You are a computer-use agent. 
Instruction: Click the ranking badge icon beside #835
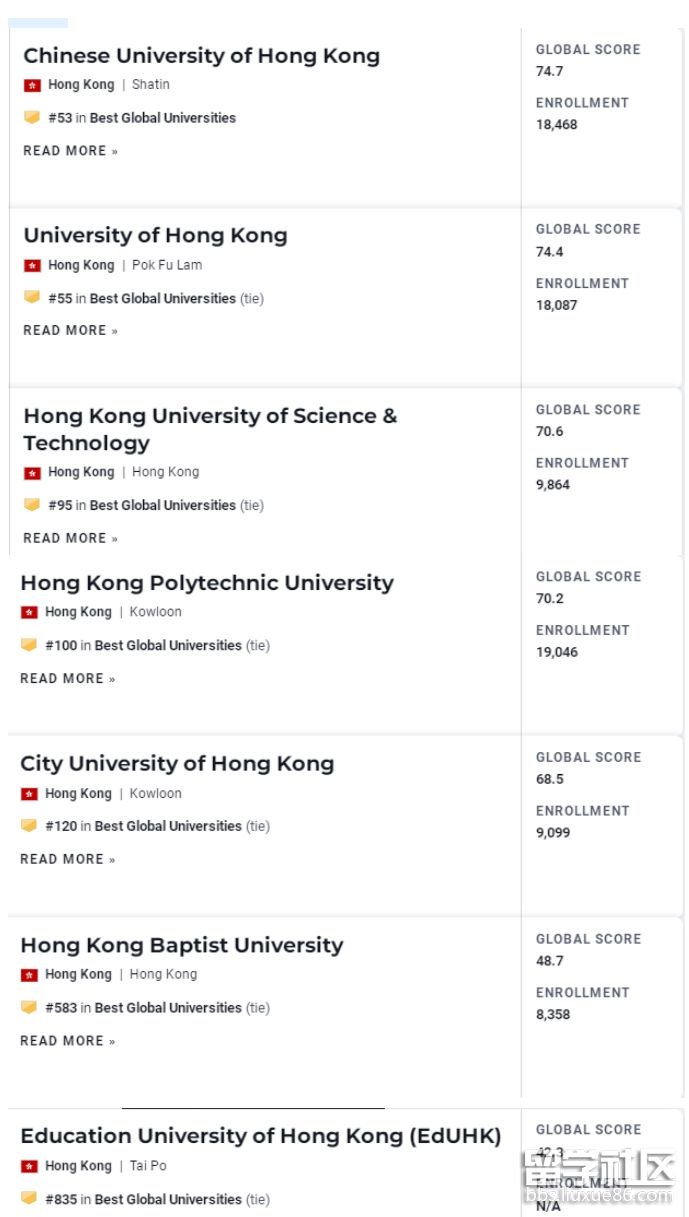click(x=29, y=1198)
